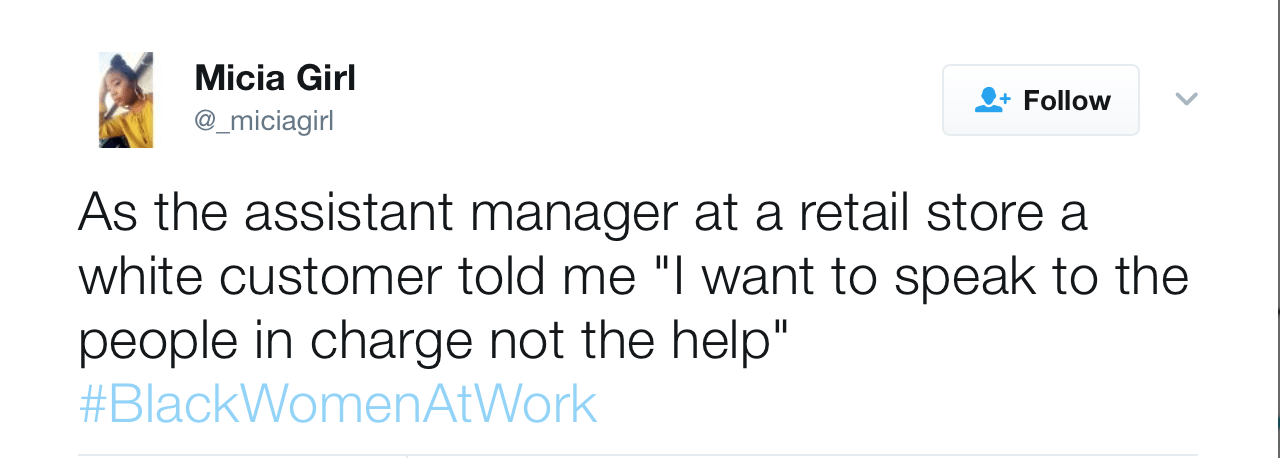Viewport: 1280px width, 458px height.
Task: Follow the Micia Girl account
Action: (x=1041, y=100)
